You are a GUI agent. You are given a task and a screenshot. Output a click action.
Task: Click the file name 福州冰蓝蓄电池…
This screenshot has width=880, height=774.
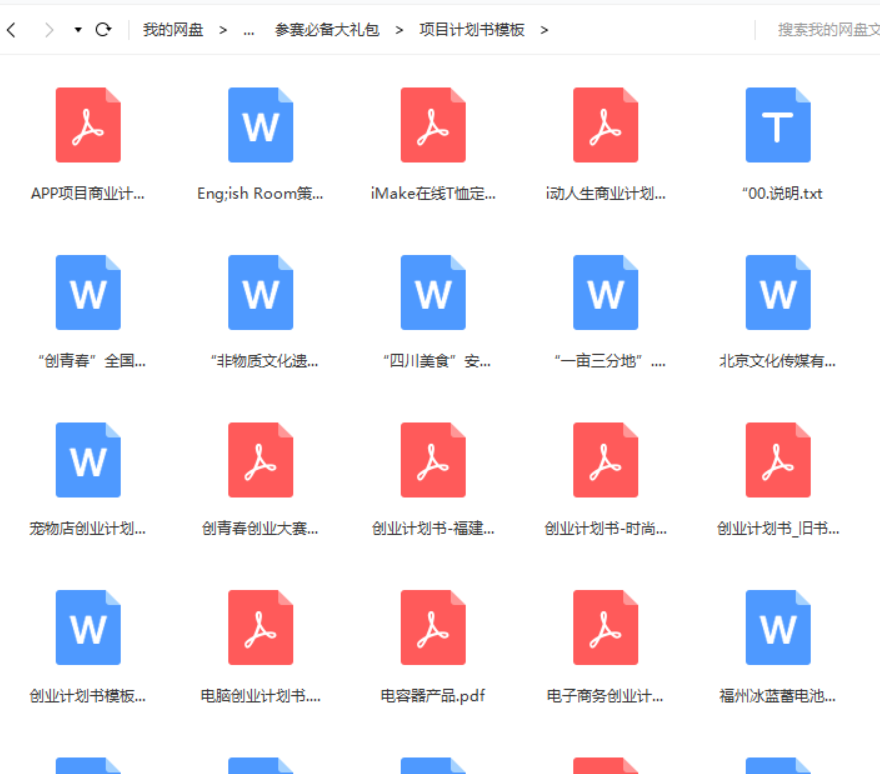coord(778,696)
